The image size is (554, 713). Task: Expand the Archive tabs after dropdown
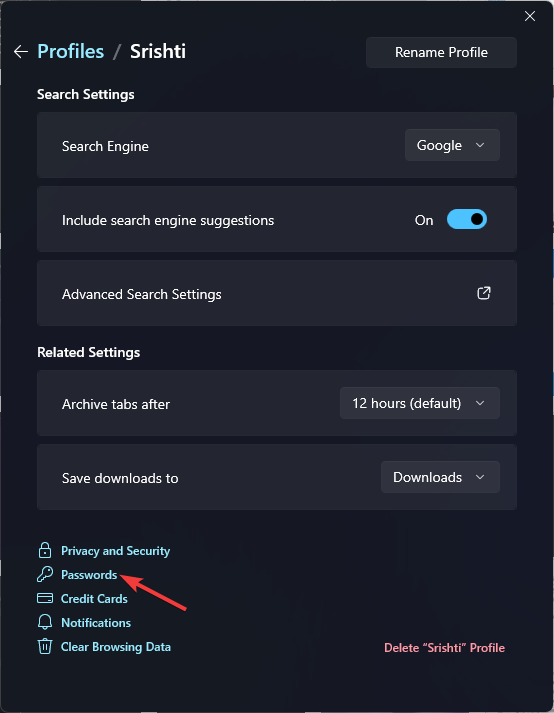(419, 403)
